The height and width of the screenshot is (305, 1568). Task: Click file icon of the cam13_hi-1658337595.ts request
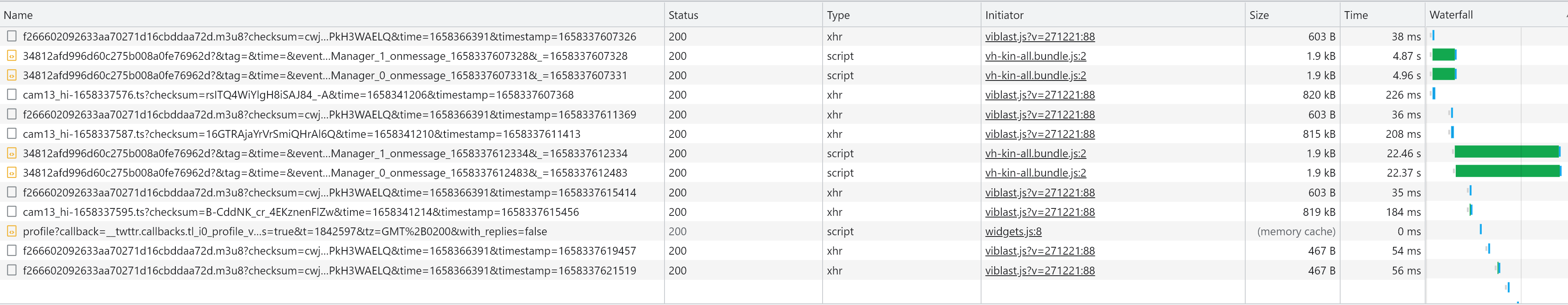pyautogui.click(x=12, y=212)
